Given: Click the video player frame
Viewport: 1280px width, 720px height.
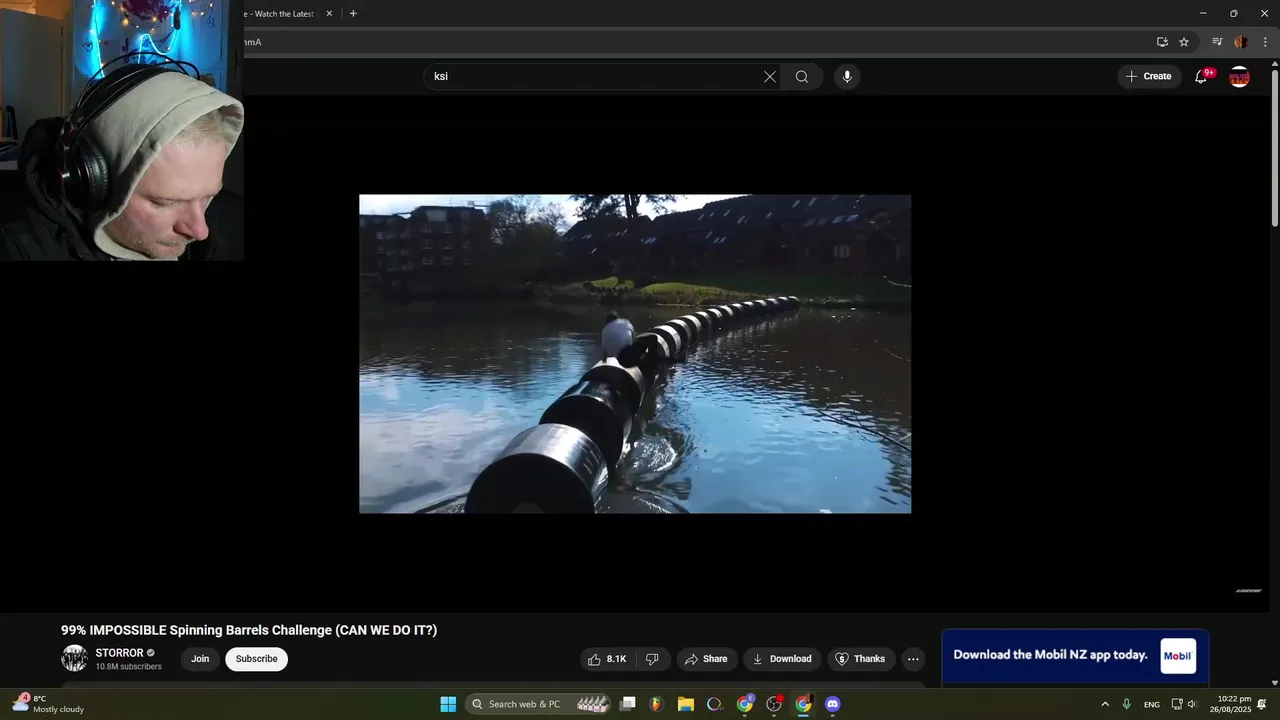Looking at the screenshot, I should [x=635, y=353].
